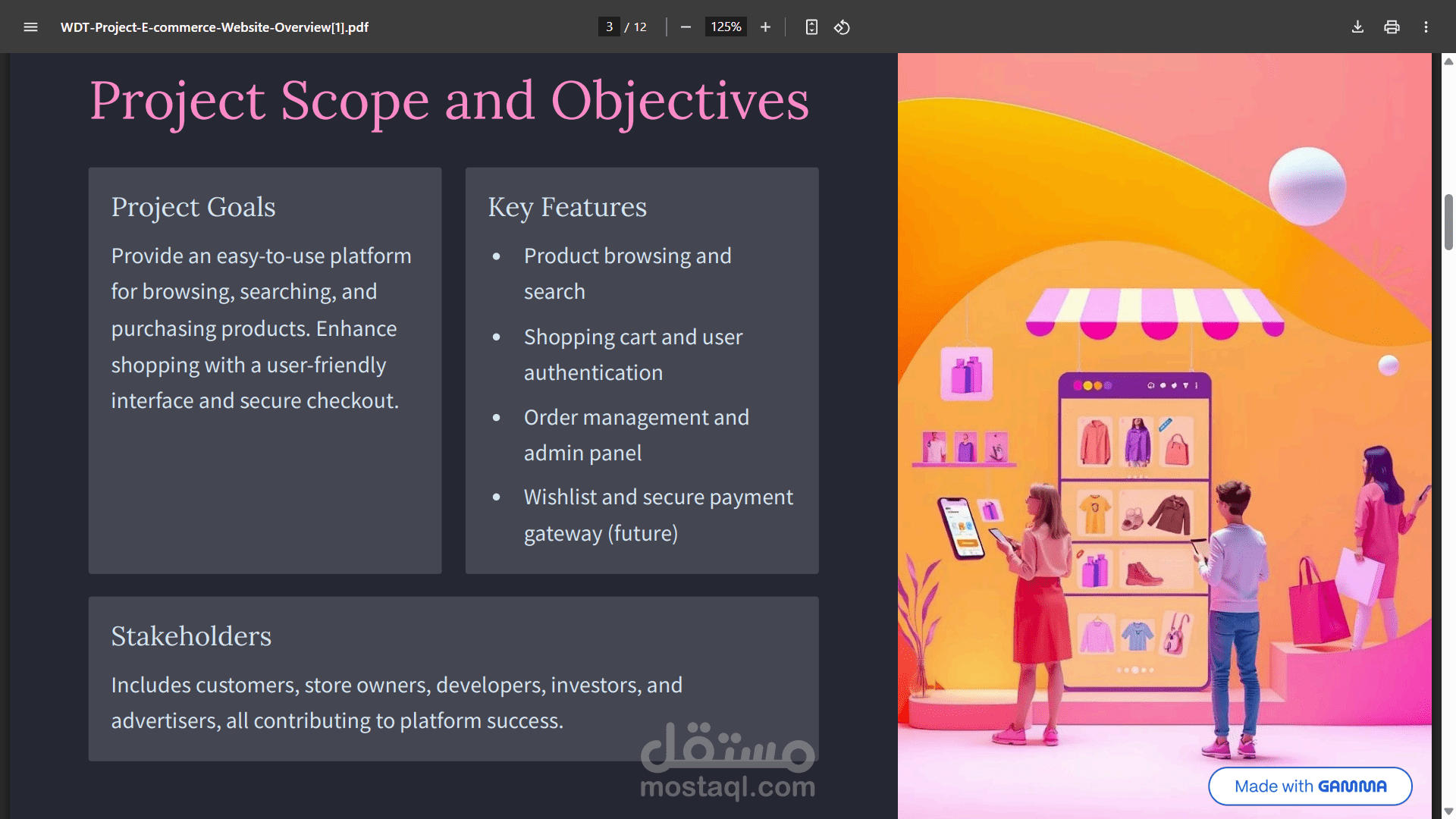Click the 'Includes customers, store owners' paragraph
Screen dimensions: 1456x819
click(x=397, y=703)
